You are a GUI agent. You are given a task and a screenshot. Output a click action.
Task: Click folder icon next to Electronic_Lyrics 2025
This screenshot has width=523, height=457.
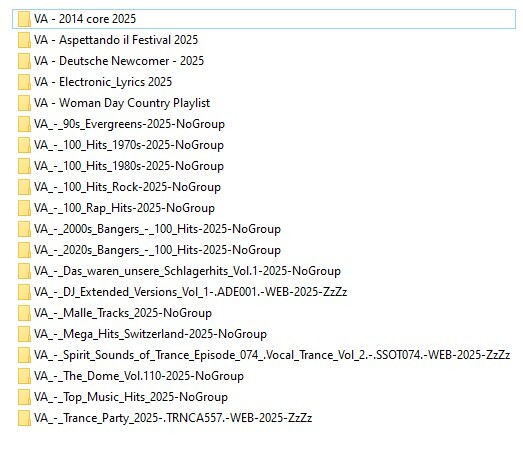point(24,82)
